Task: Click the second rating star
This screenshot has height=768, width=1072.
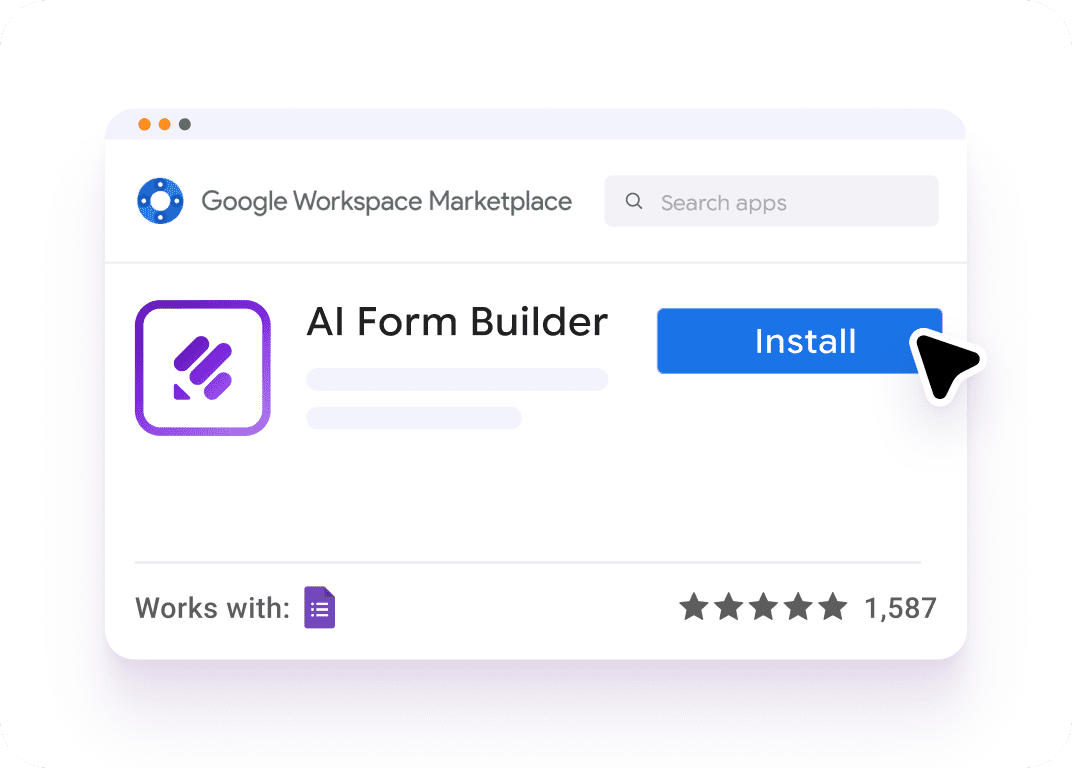Action: (x=730, y=606)
